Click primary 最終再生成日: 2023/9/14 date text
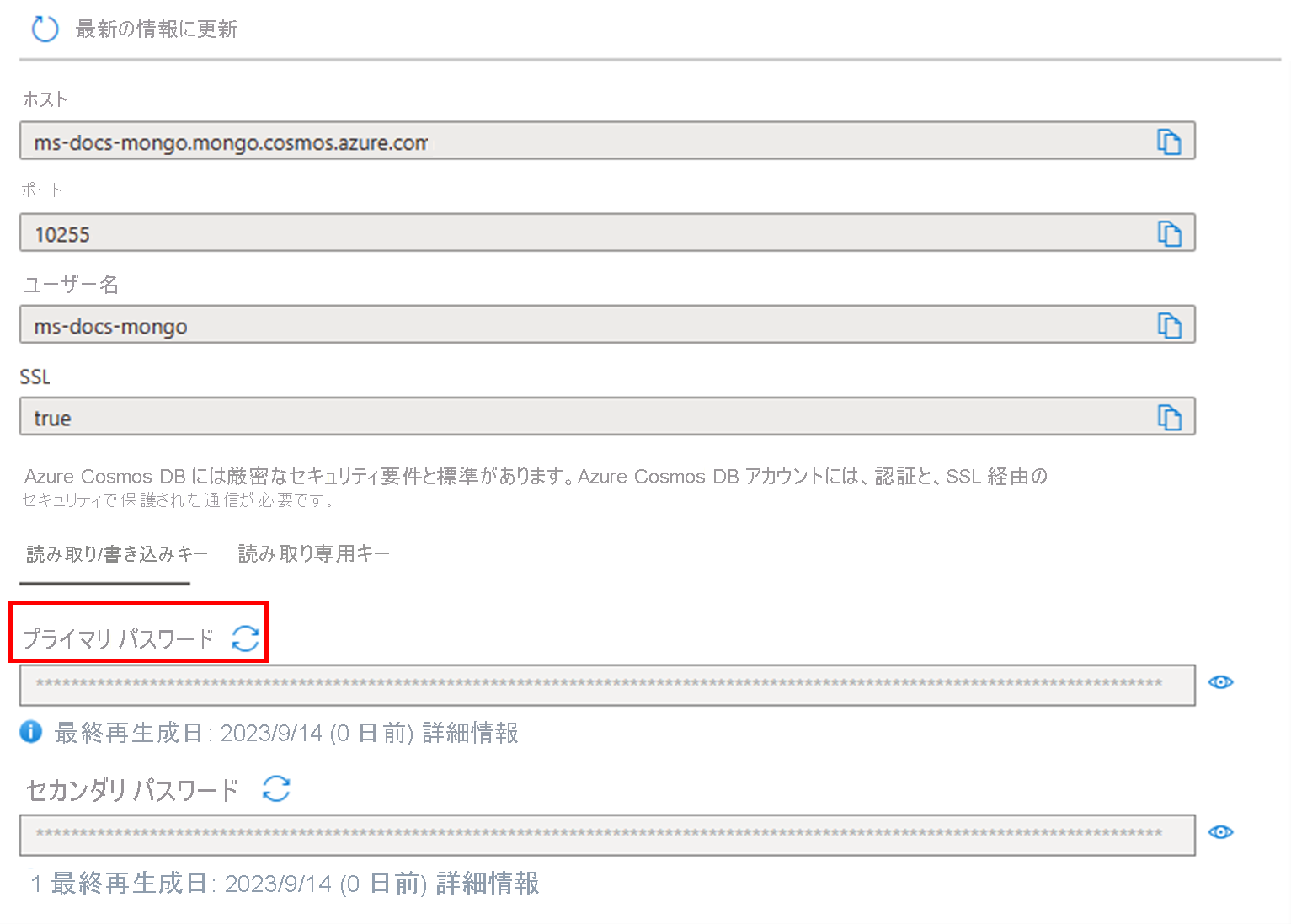 coord(233,733)
